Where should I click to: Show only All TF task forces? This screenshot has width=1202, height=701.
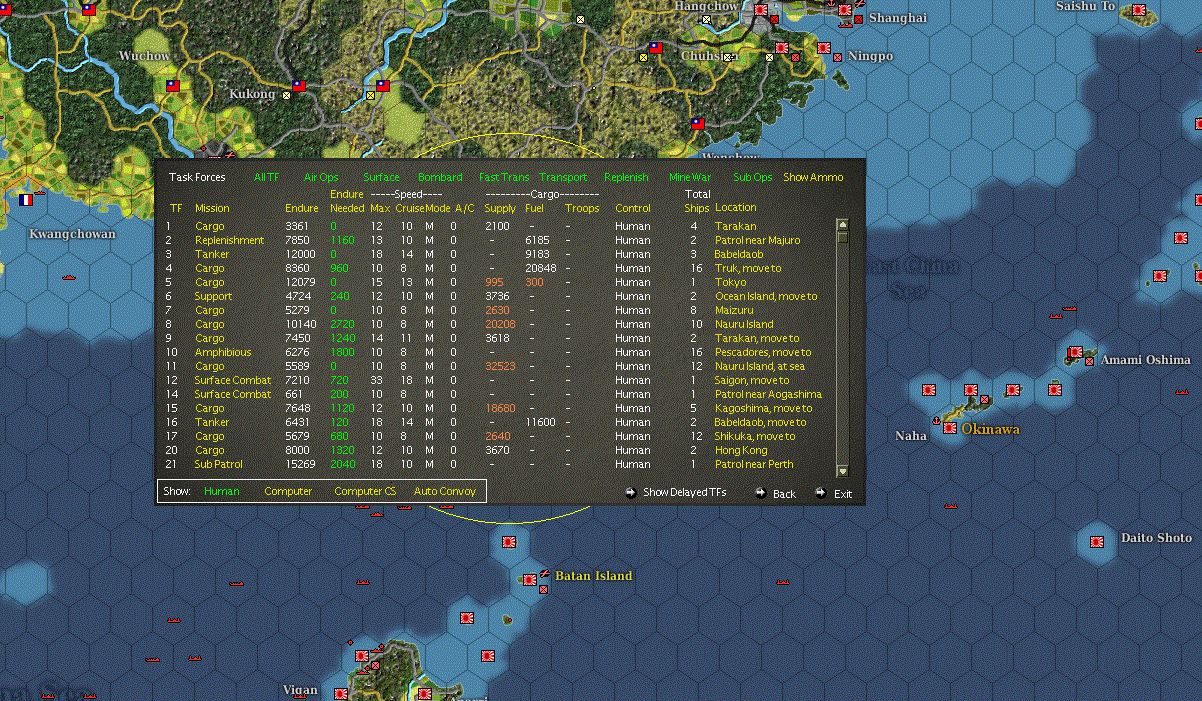[x=267, y=177]
